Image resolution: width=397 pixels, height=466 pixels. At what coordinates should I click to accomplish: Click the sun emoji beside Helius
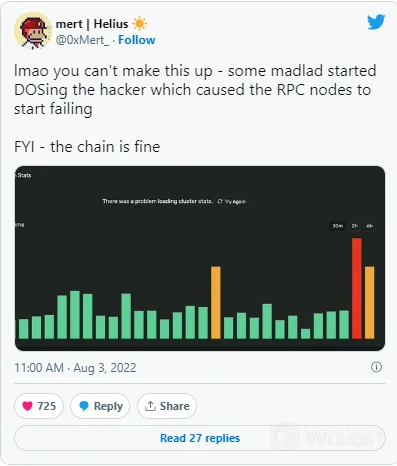[139, 24]
